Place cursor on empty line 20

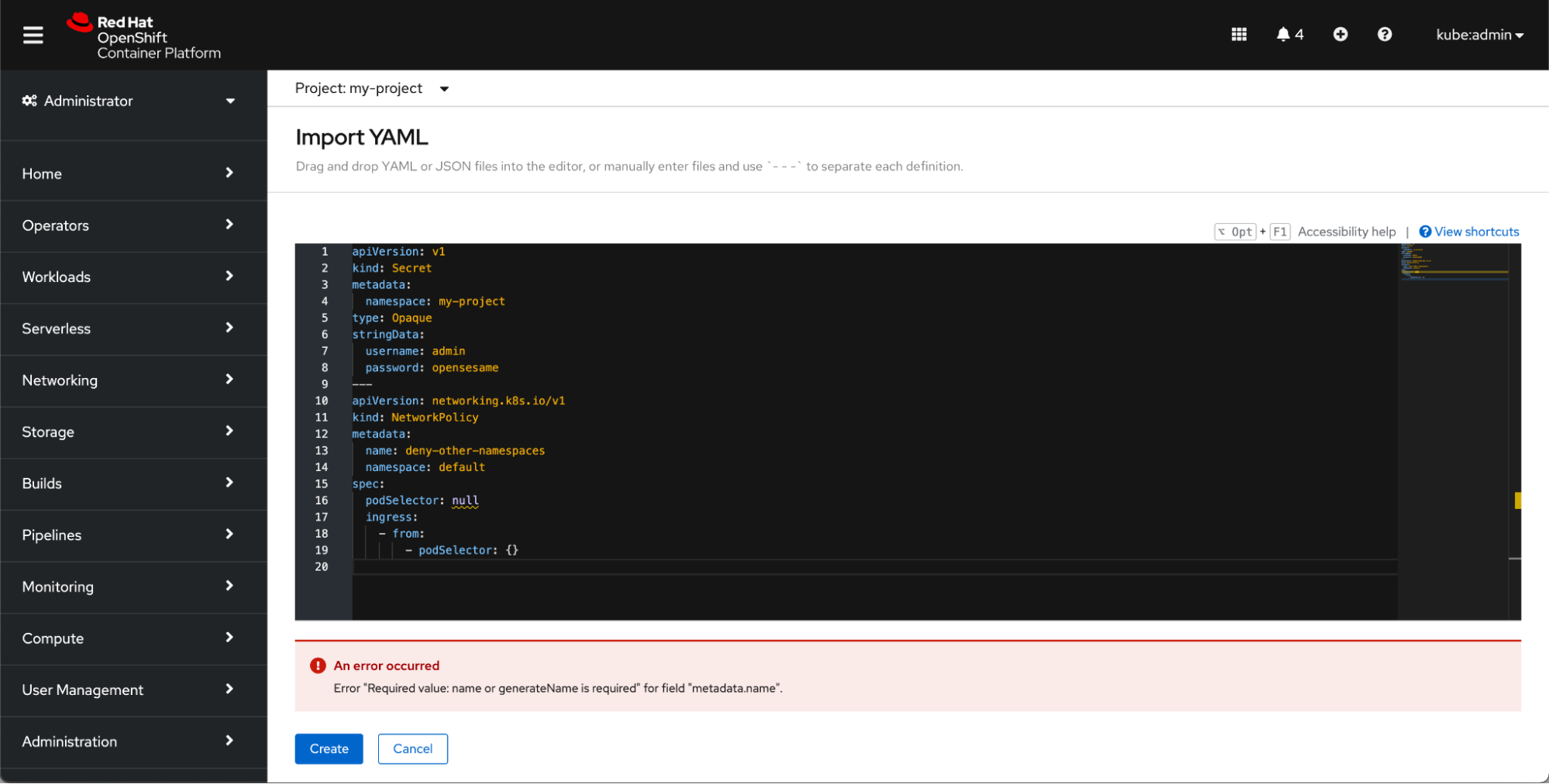pos(875,567)
